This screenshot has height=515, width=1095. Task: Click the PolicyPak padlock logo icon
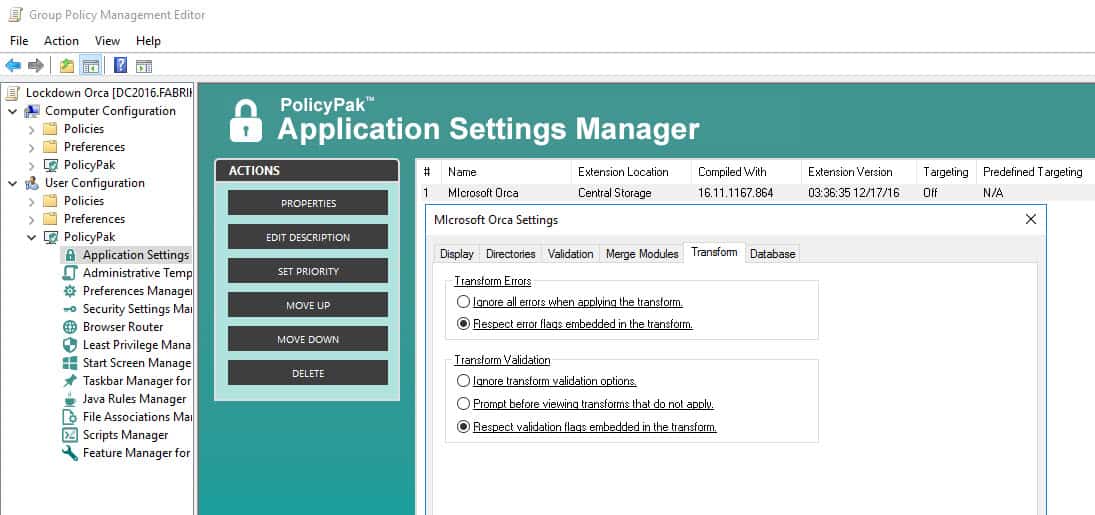[246, 120]
